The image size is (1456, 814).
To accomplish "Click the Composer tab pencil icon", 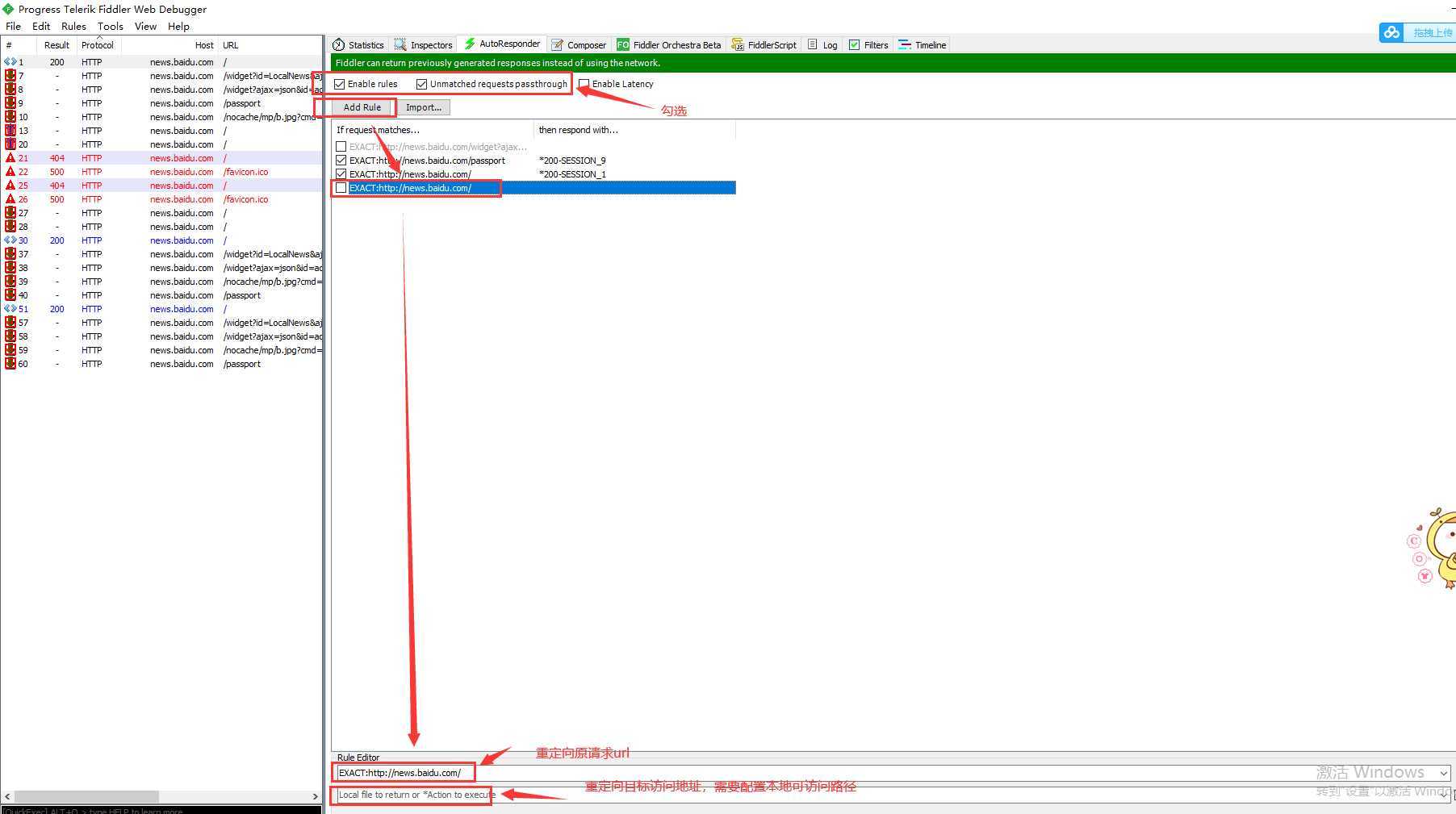I will 557,45.
